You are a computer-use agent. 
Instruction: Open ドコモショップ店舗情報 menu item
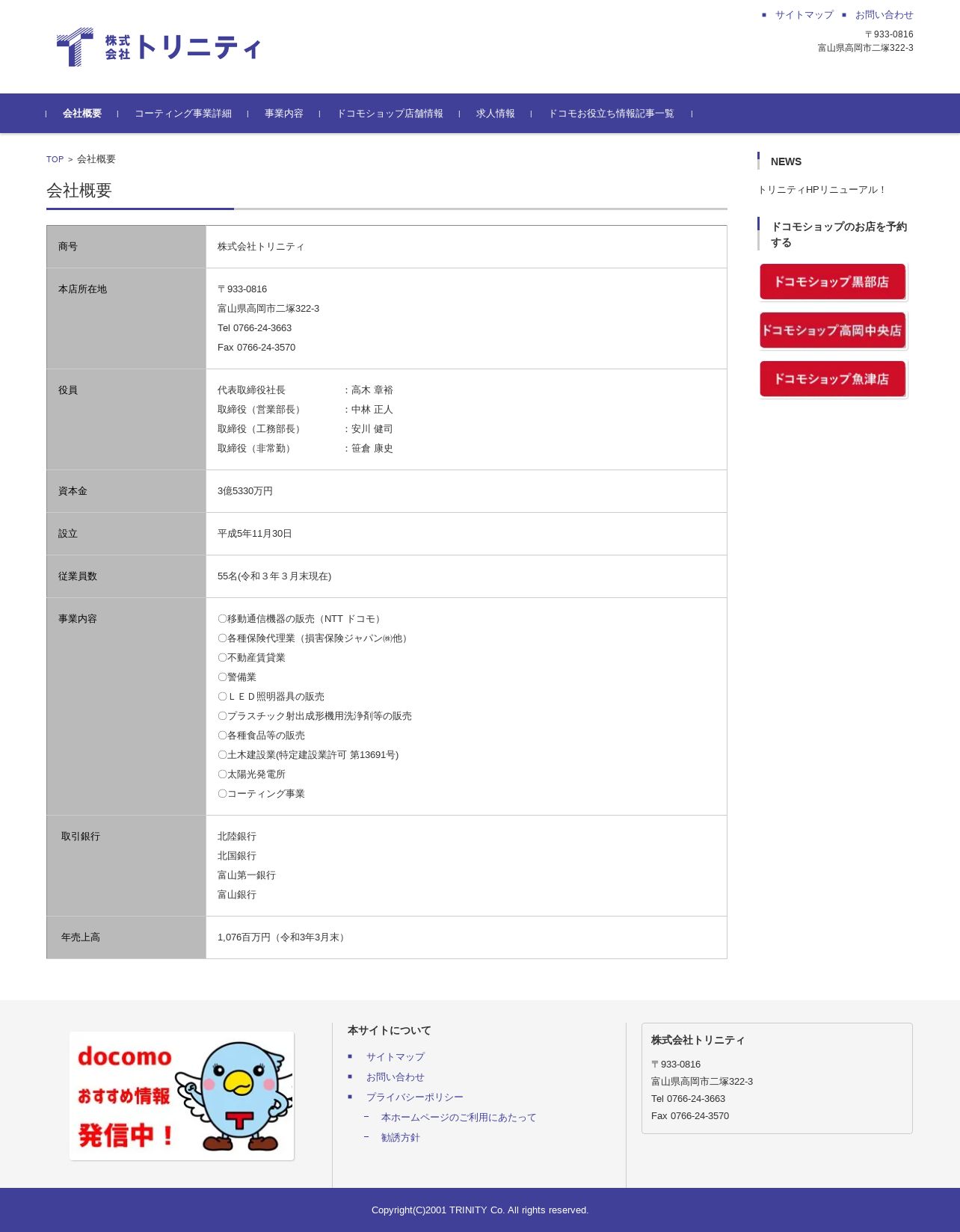pyautogui.click(x=390, y=114)
